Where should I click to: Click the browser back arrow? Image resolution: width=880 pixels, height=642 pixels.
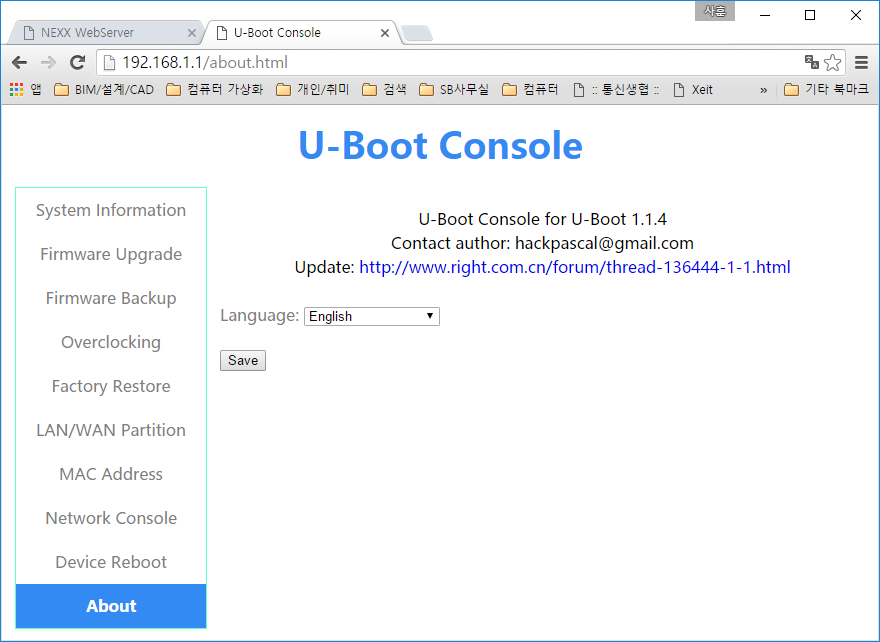[20, 62]
